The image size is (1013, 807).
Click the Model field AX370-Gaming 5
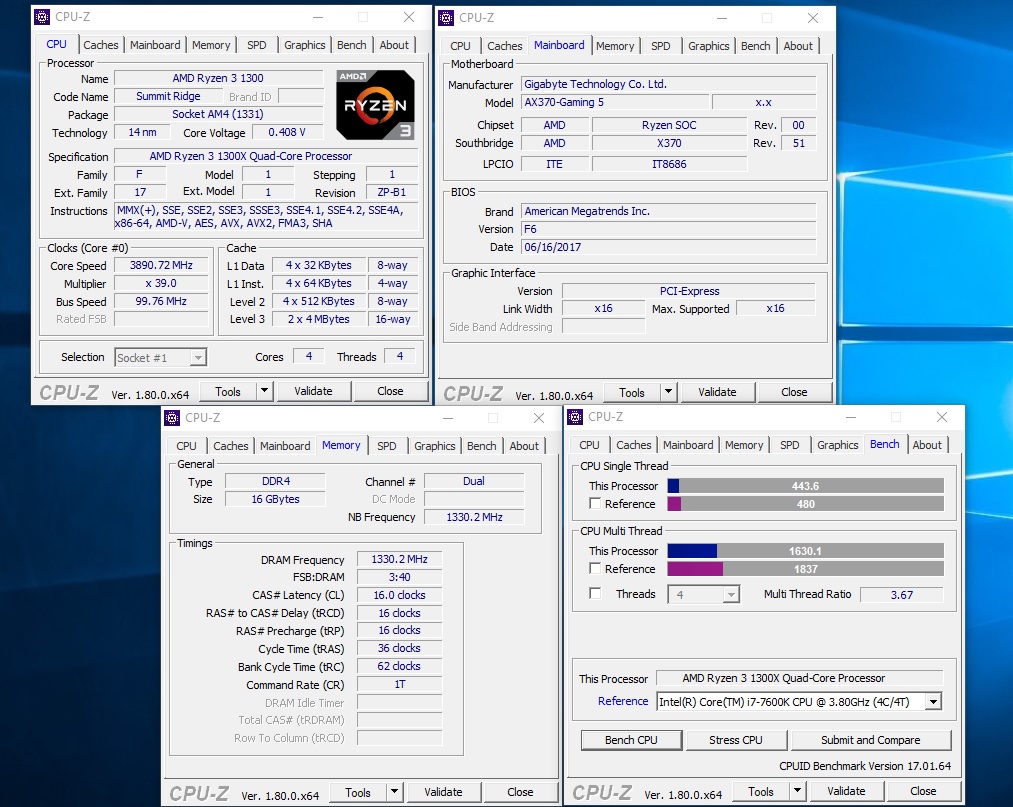coord(614,102)
